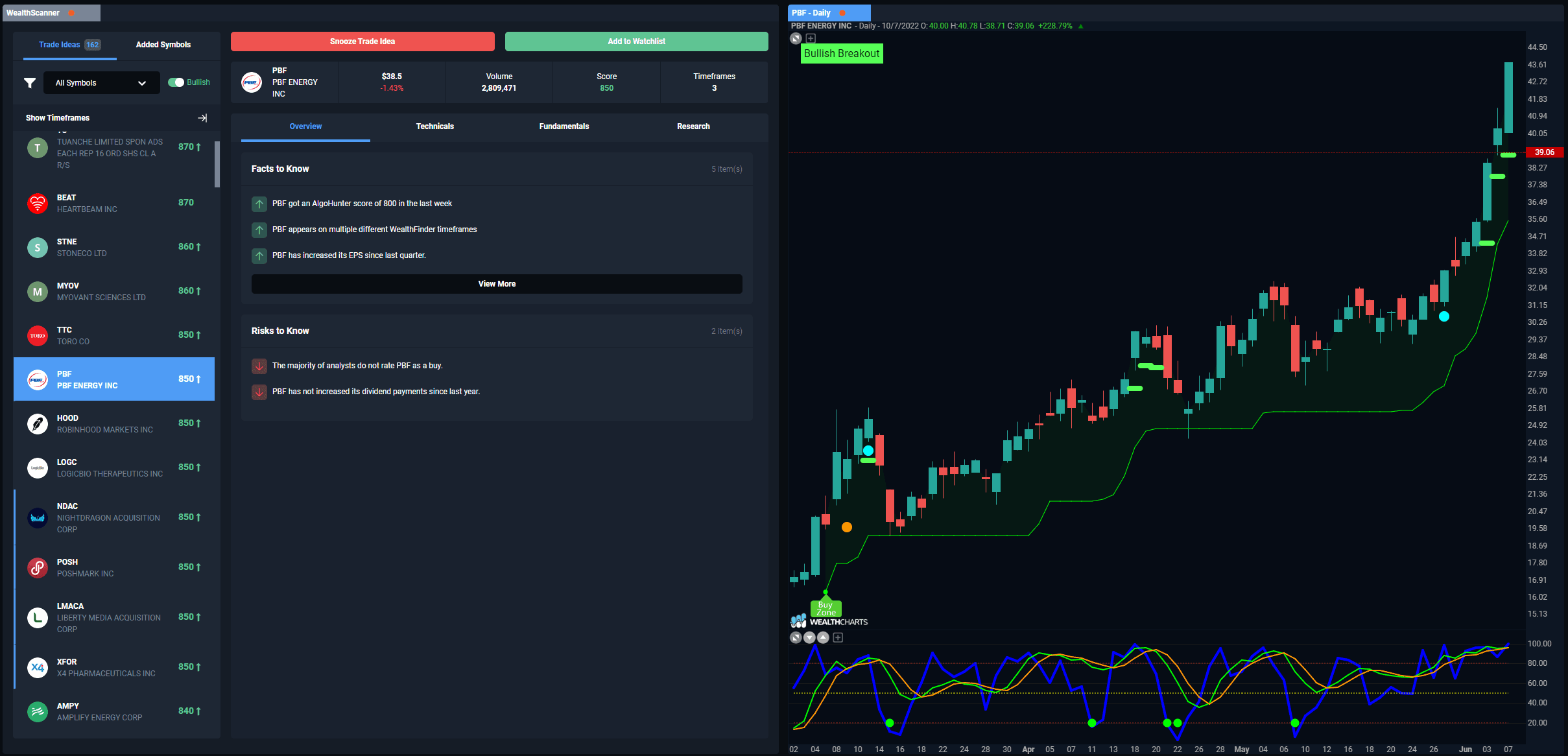Click the WealthCharts logo on the chart

(x=829, y=622)
